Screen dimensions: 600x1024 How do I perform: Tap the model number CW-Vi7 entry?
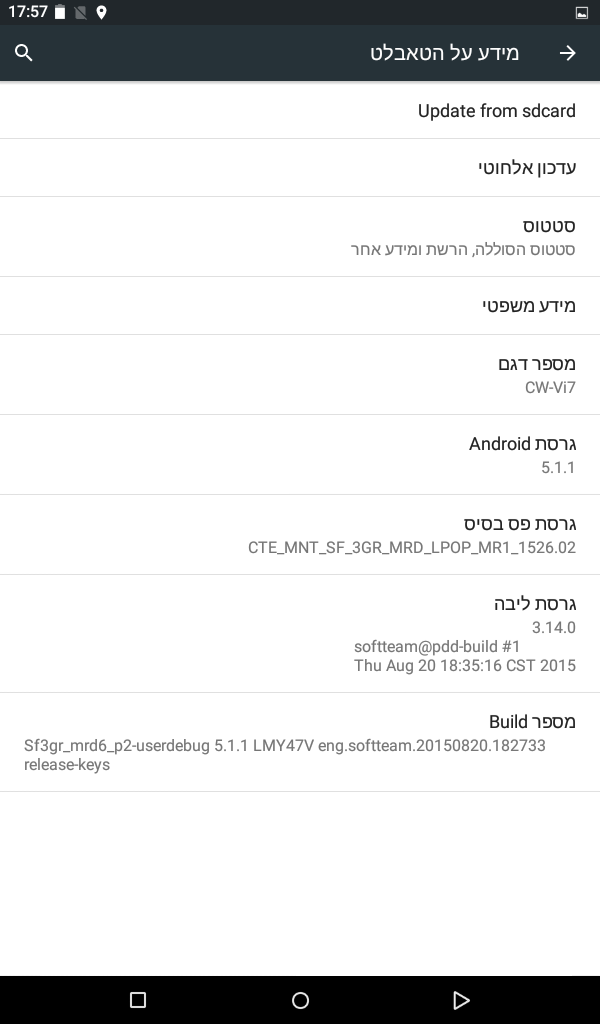[x=300, y=374]
